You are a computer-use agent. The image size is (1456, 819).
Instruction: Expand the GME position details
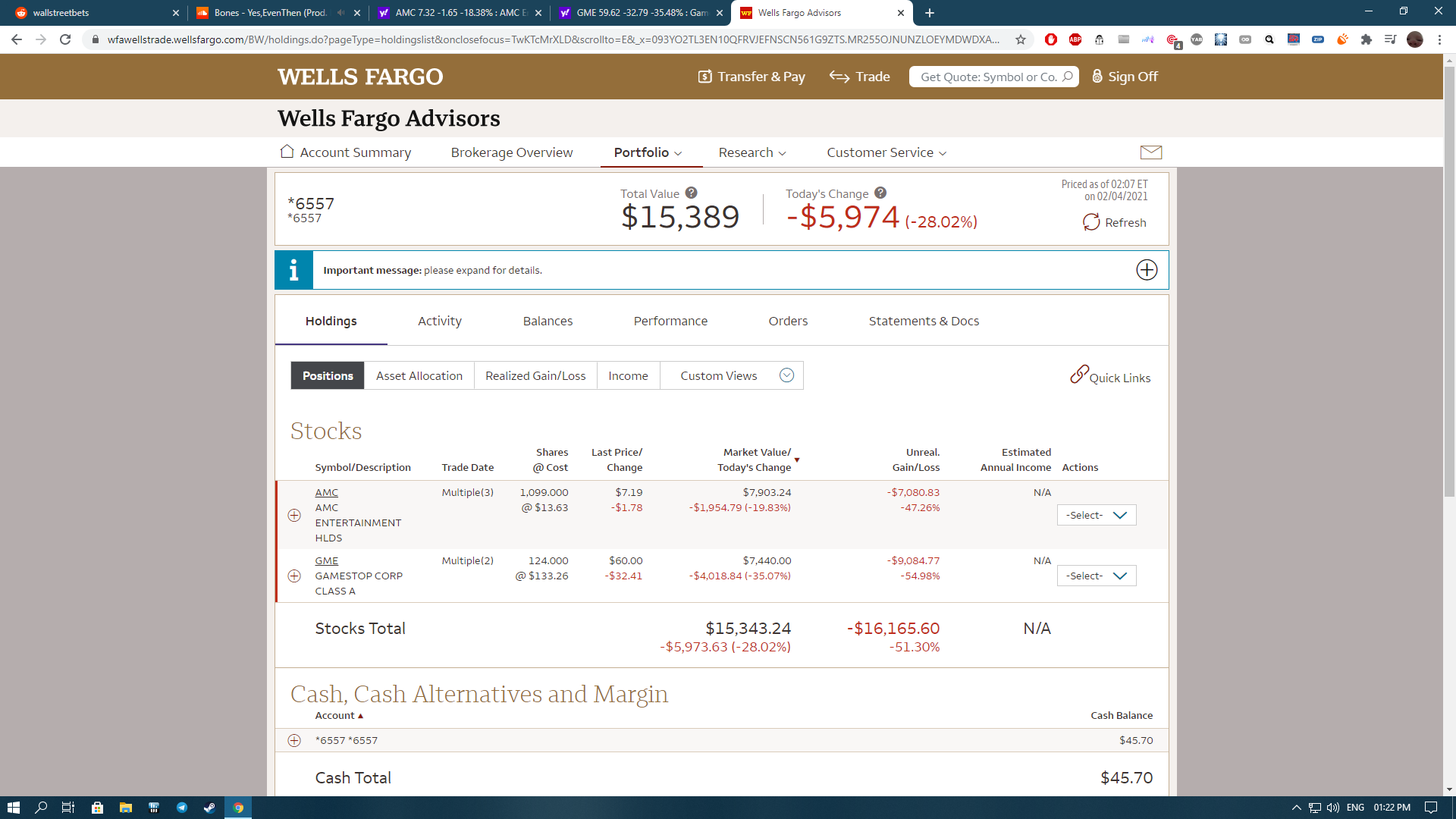(x=294, y=576)
